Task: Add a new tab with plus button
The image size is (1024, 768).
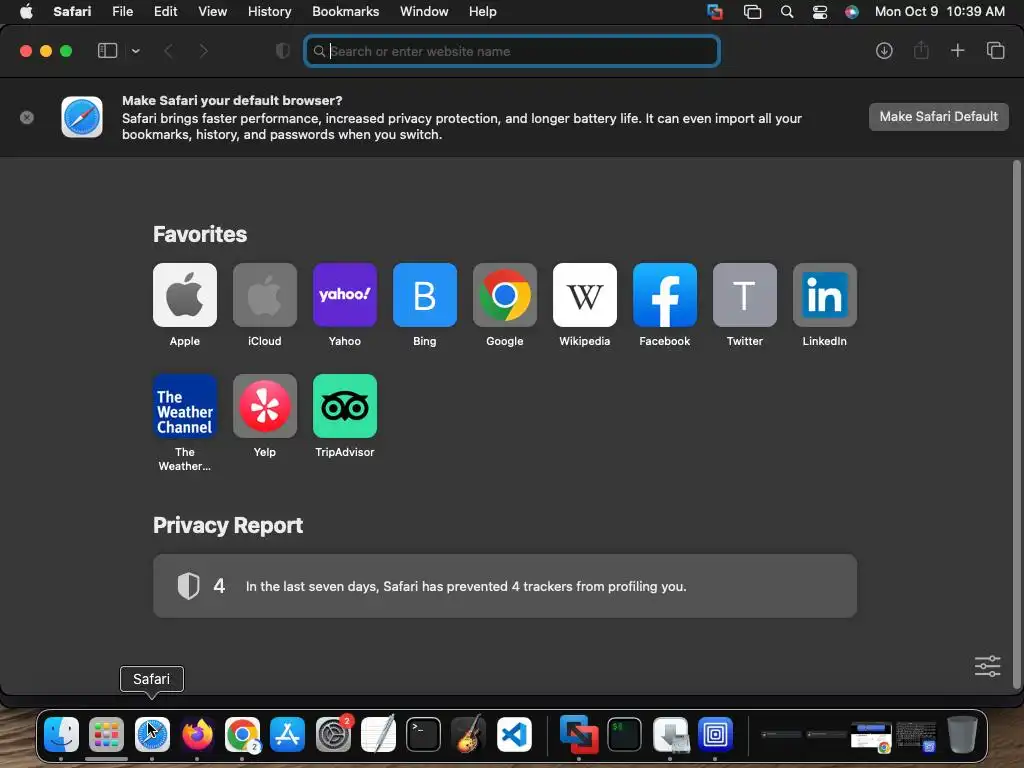Action: tap(957, 50)
